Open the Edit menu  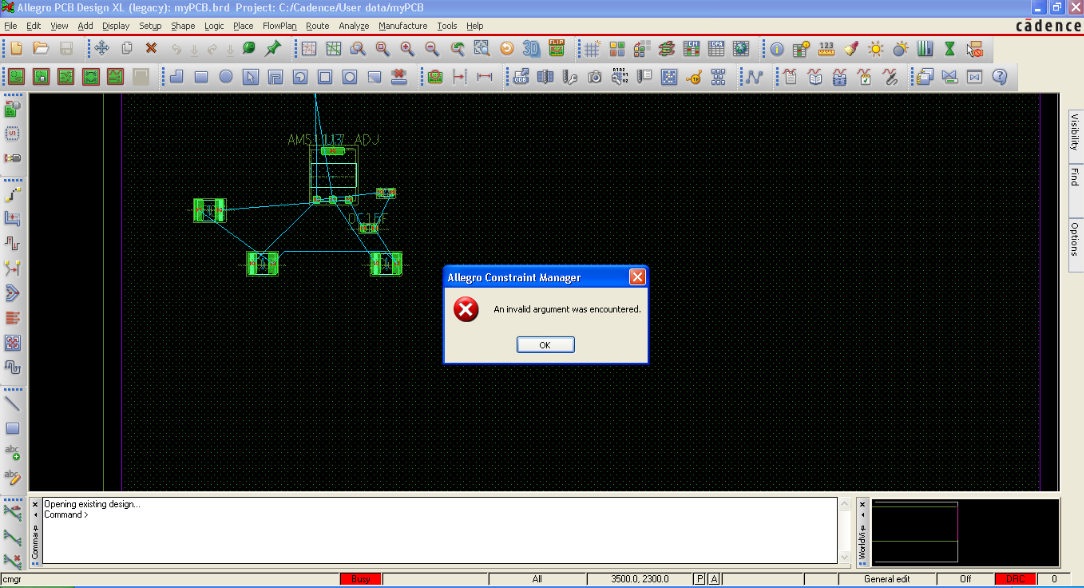(33, 26)
